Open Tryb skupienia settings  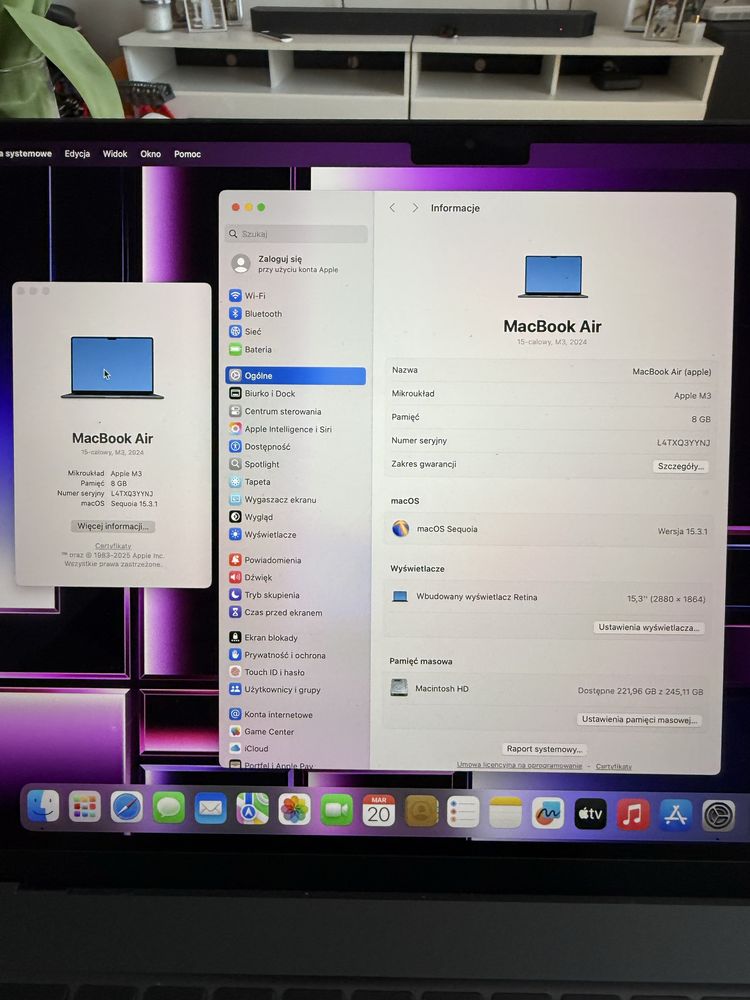point(265,595)
